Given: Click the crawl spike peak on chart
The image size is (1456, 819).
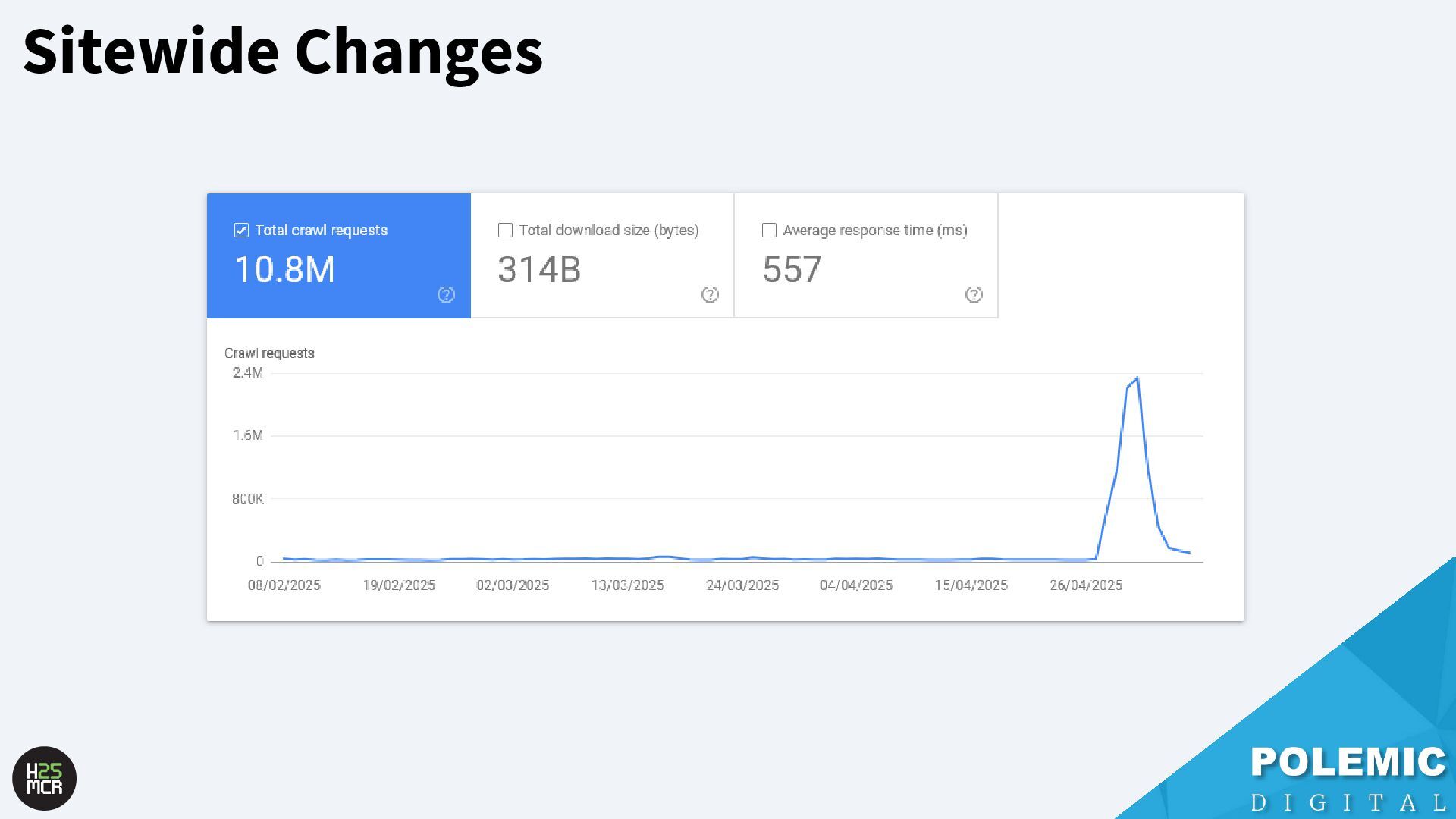Looking at the screenshot, I should pyautogui.click(x=1137, y=378).
